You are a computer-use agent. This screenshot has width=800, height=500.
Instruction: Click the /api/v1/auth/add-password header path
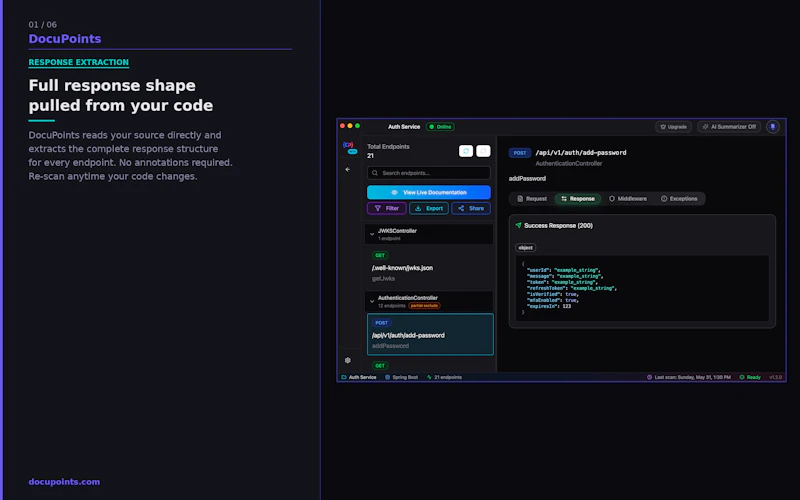coord(581,153)
